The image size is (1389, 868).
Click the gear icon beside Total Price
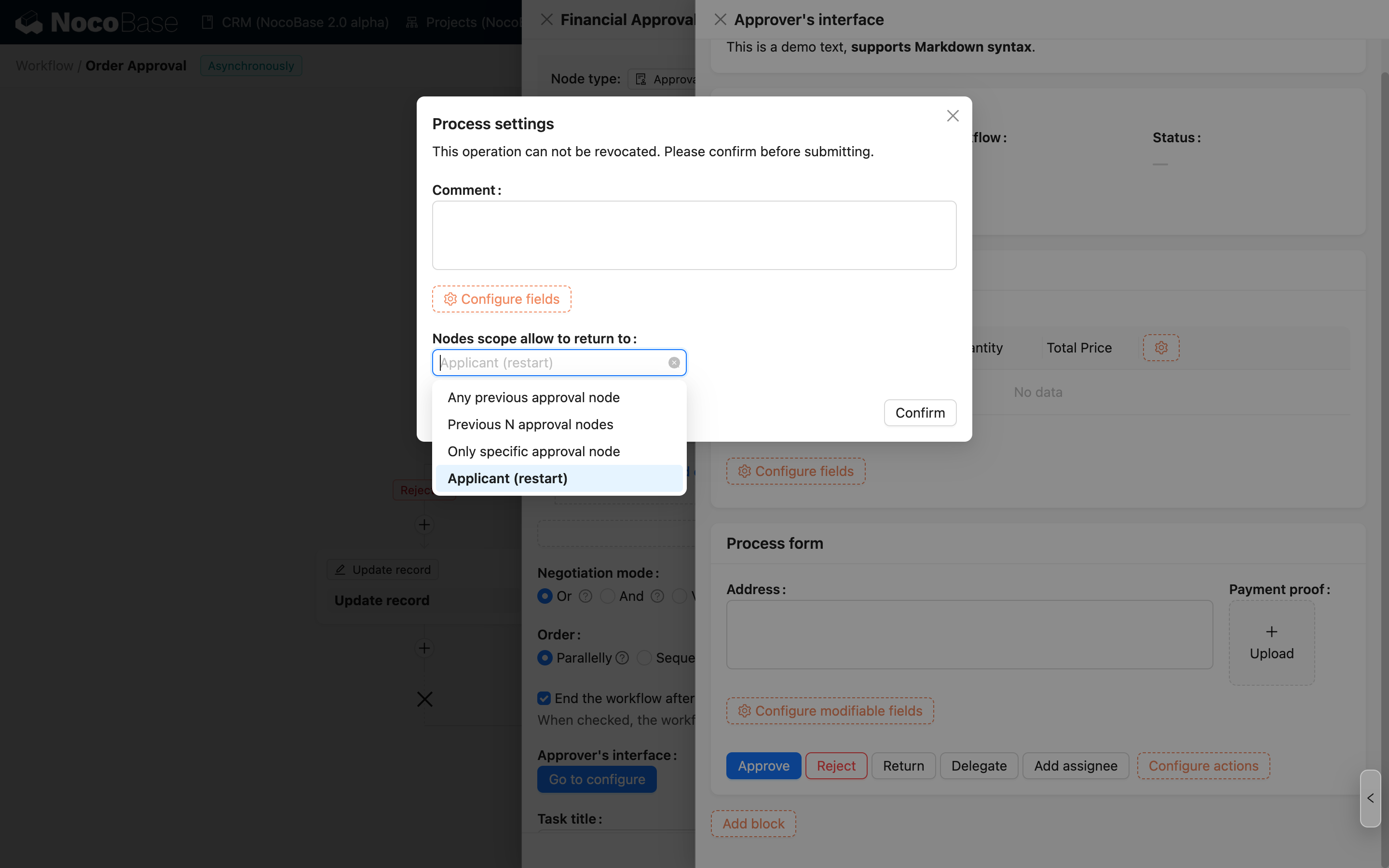pos(1160,348)
